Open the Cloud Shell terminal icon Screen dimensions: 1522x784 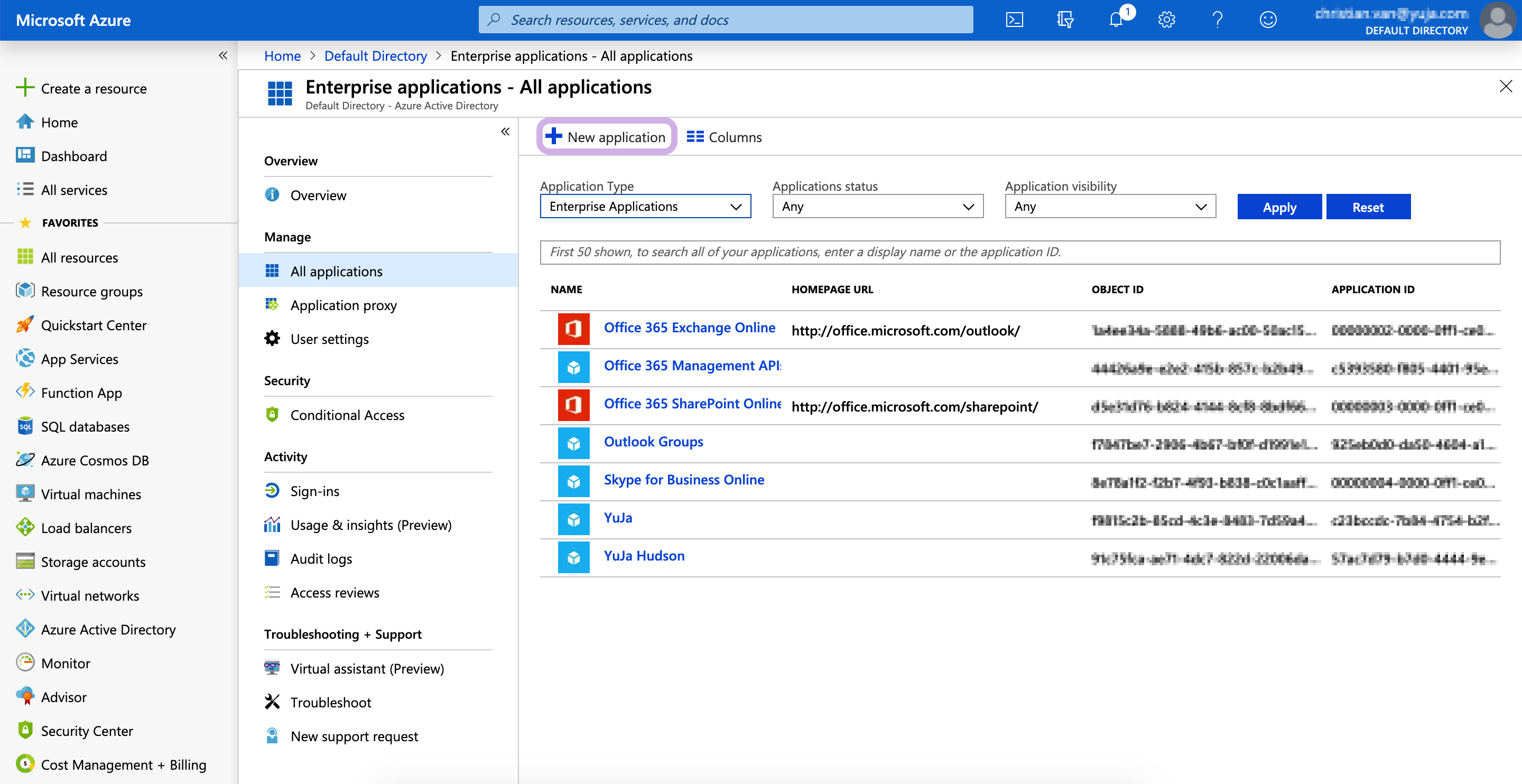tap(1014, 20)
